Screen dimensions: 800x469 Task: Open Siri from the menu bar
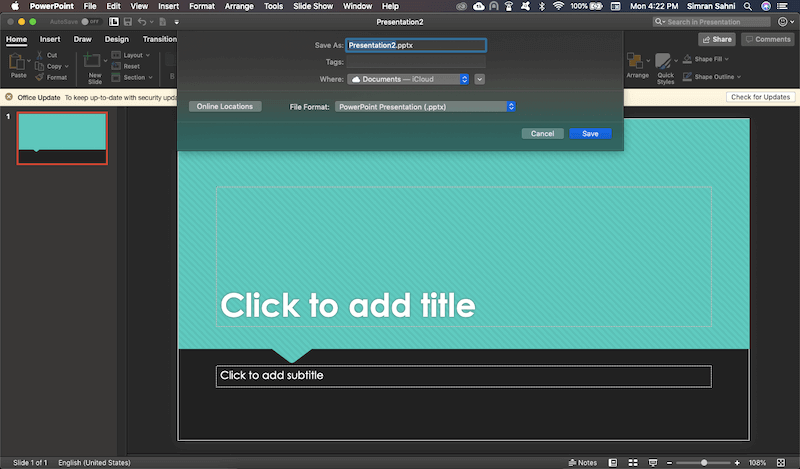766,7
